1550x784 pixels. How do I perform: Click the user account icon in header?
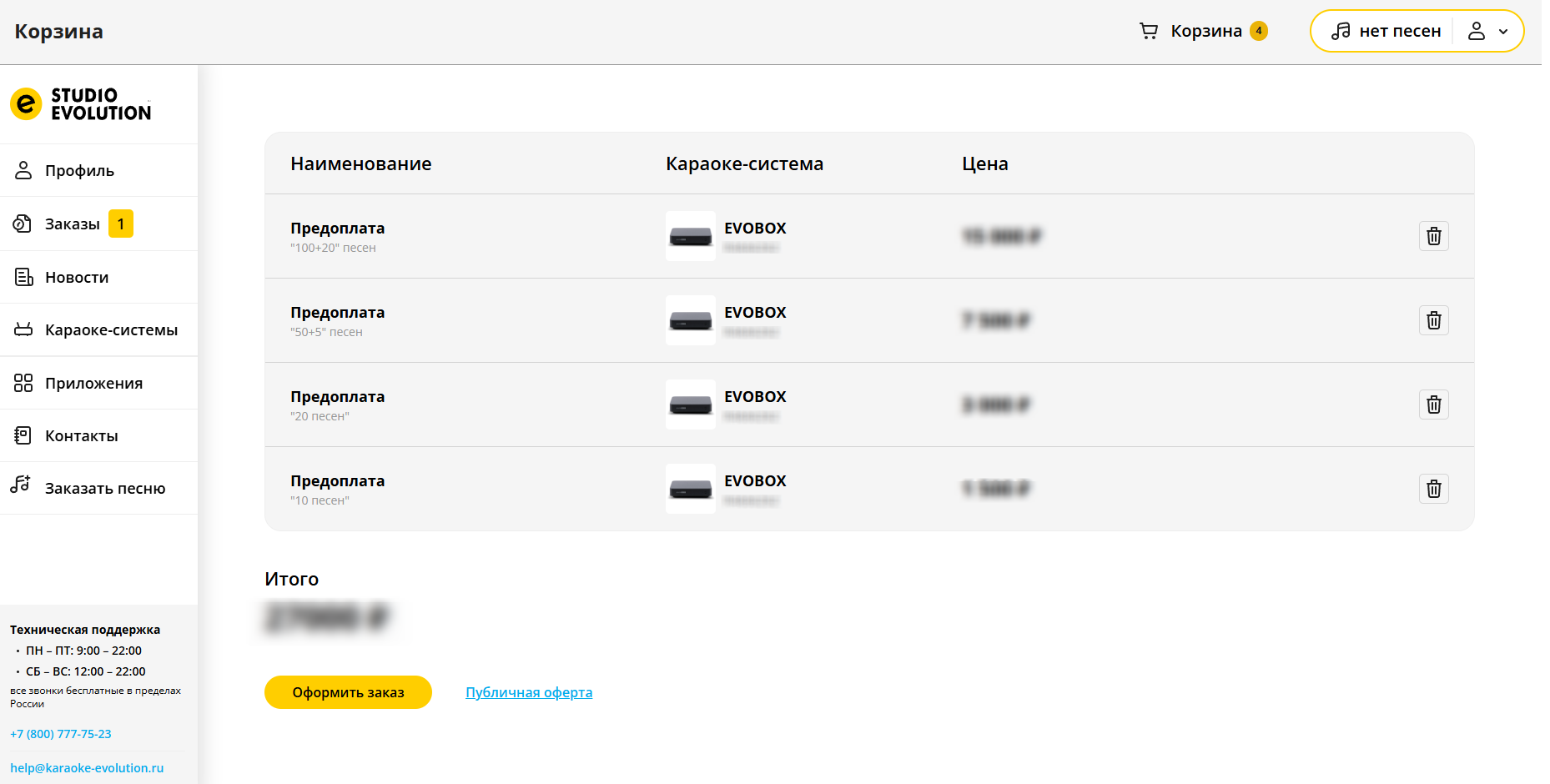tap(1477, 31)
